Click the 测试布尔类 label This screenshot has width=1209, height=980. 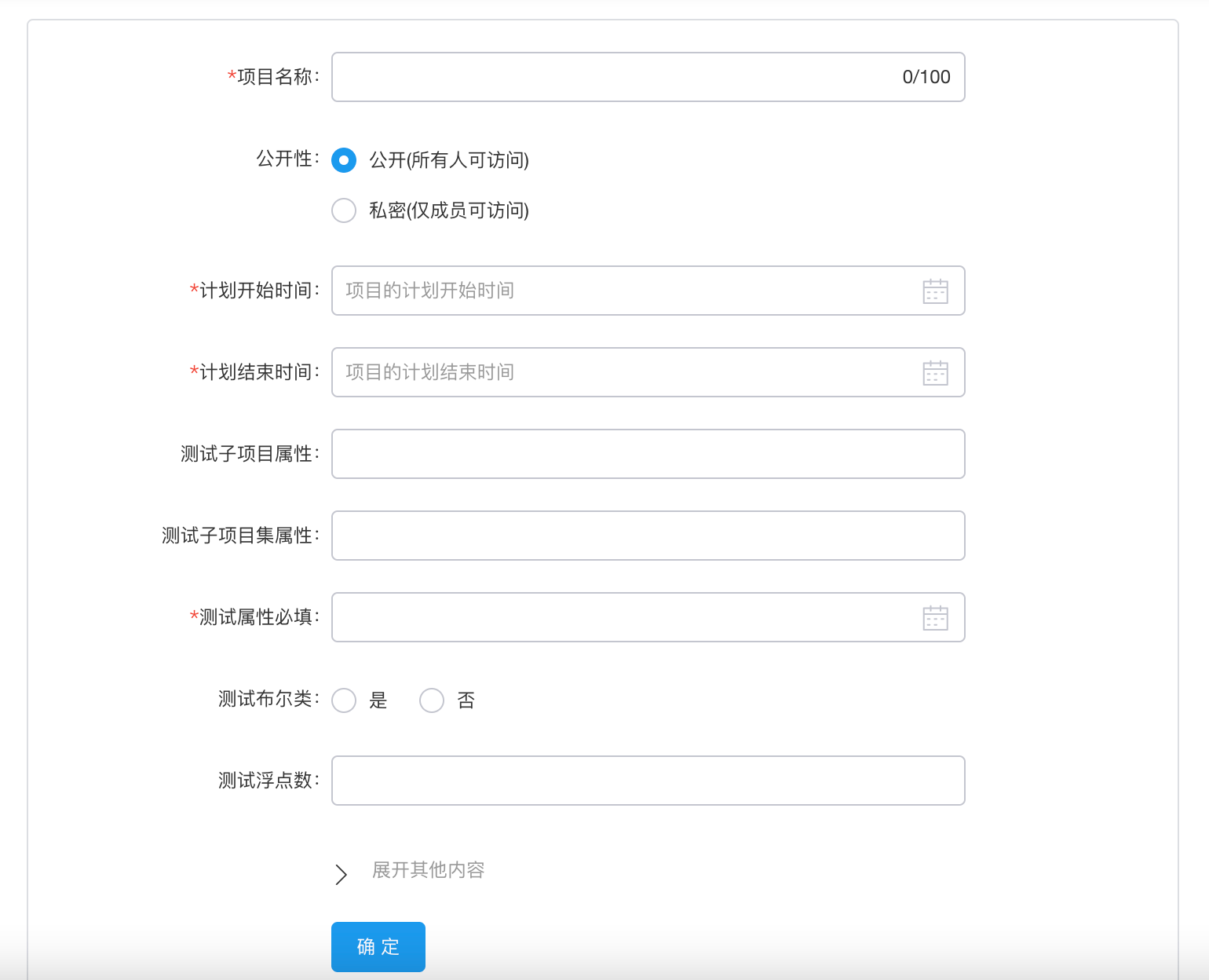coord(268,699)
